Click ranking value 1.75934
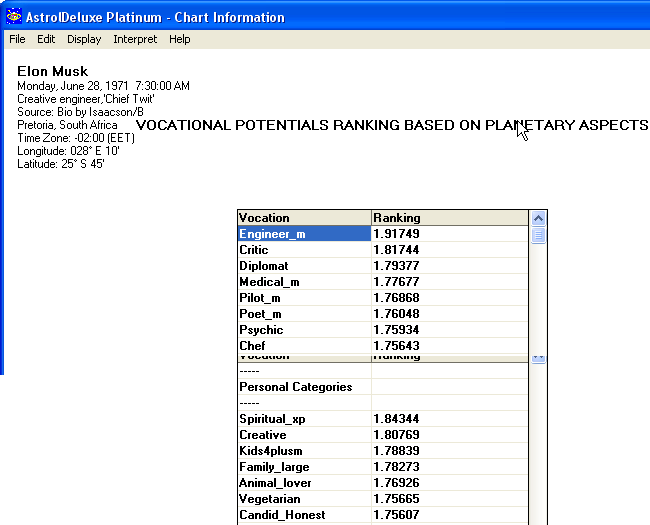 396,330
